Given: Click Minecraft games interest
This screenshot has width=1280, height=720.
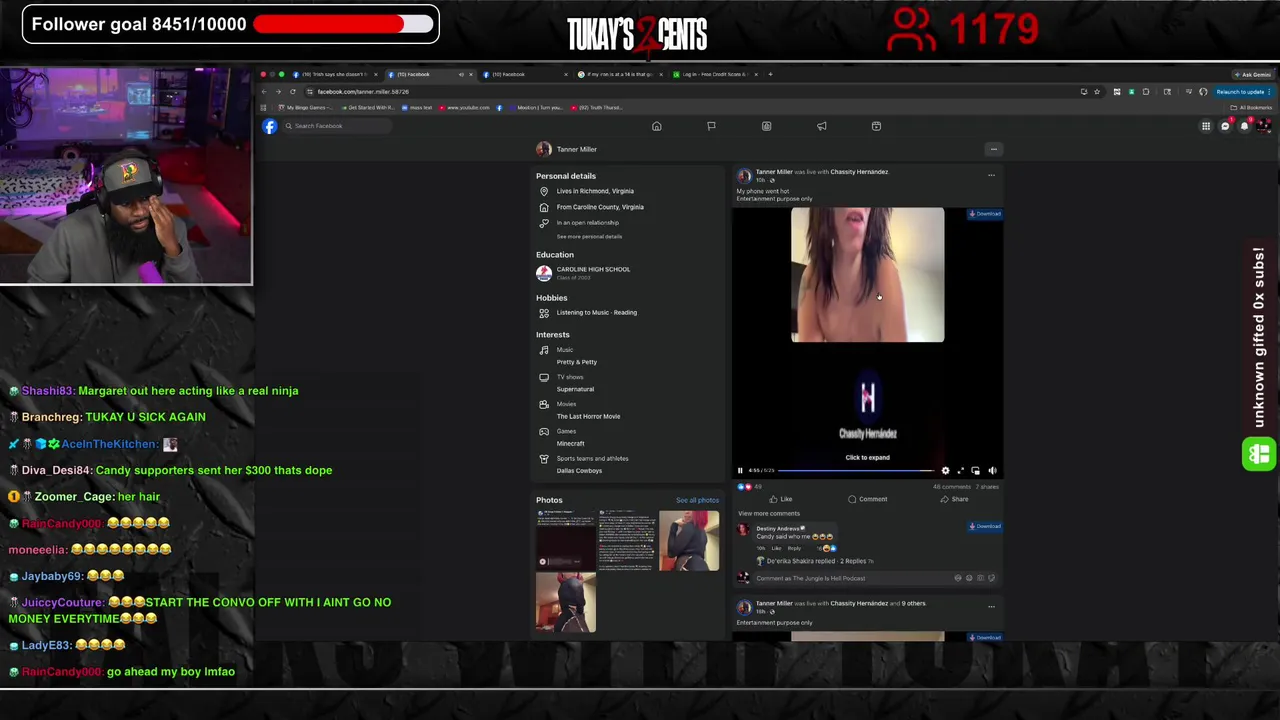Looking at the screenshot, I should pos(570,443).
